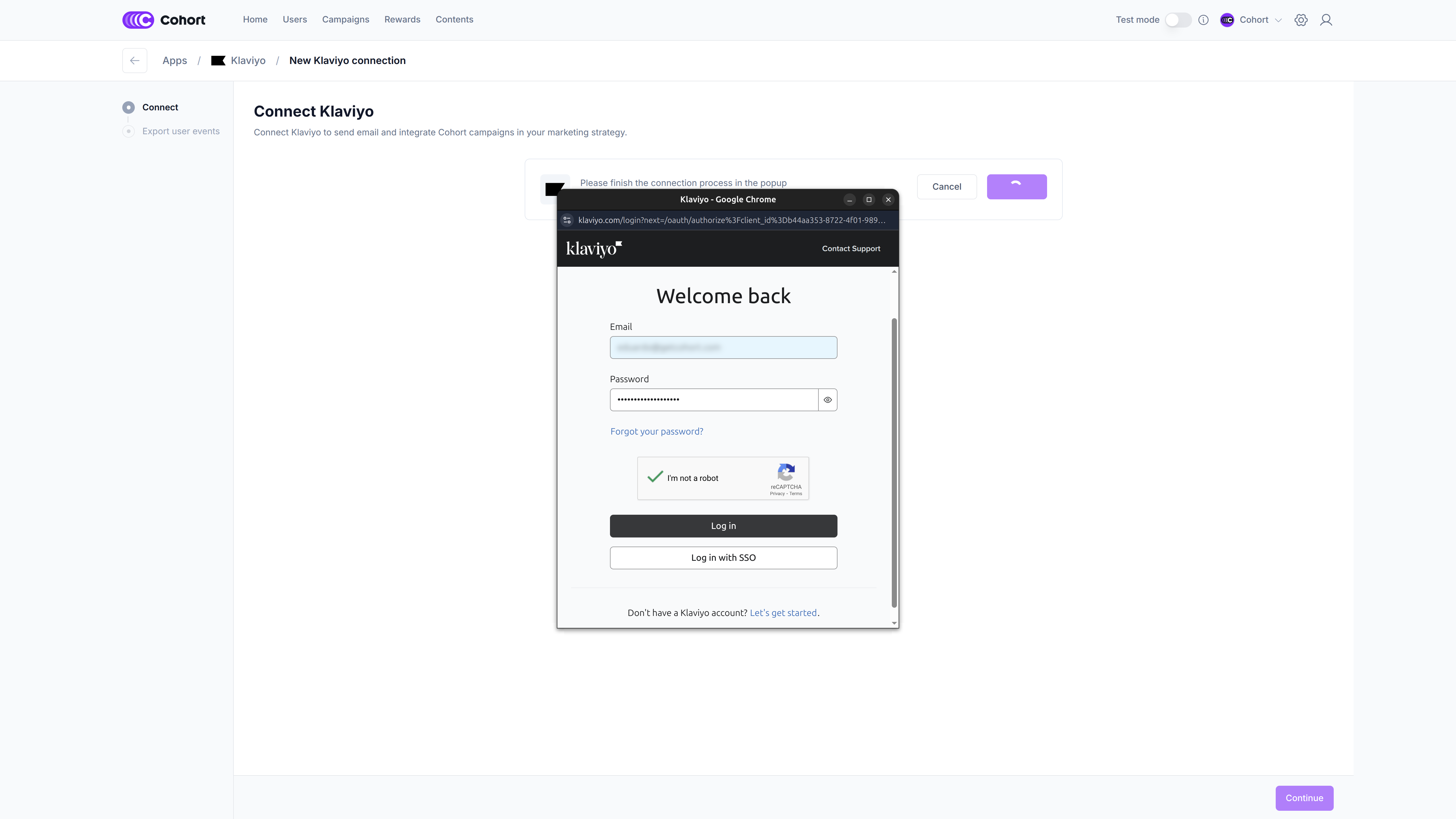Screen dimensions: 1456x819
Task: Expand the Cohort workspace dropdown
Action: [x=1278, y=20]
